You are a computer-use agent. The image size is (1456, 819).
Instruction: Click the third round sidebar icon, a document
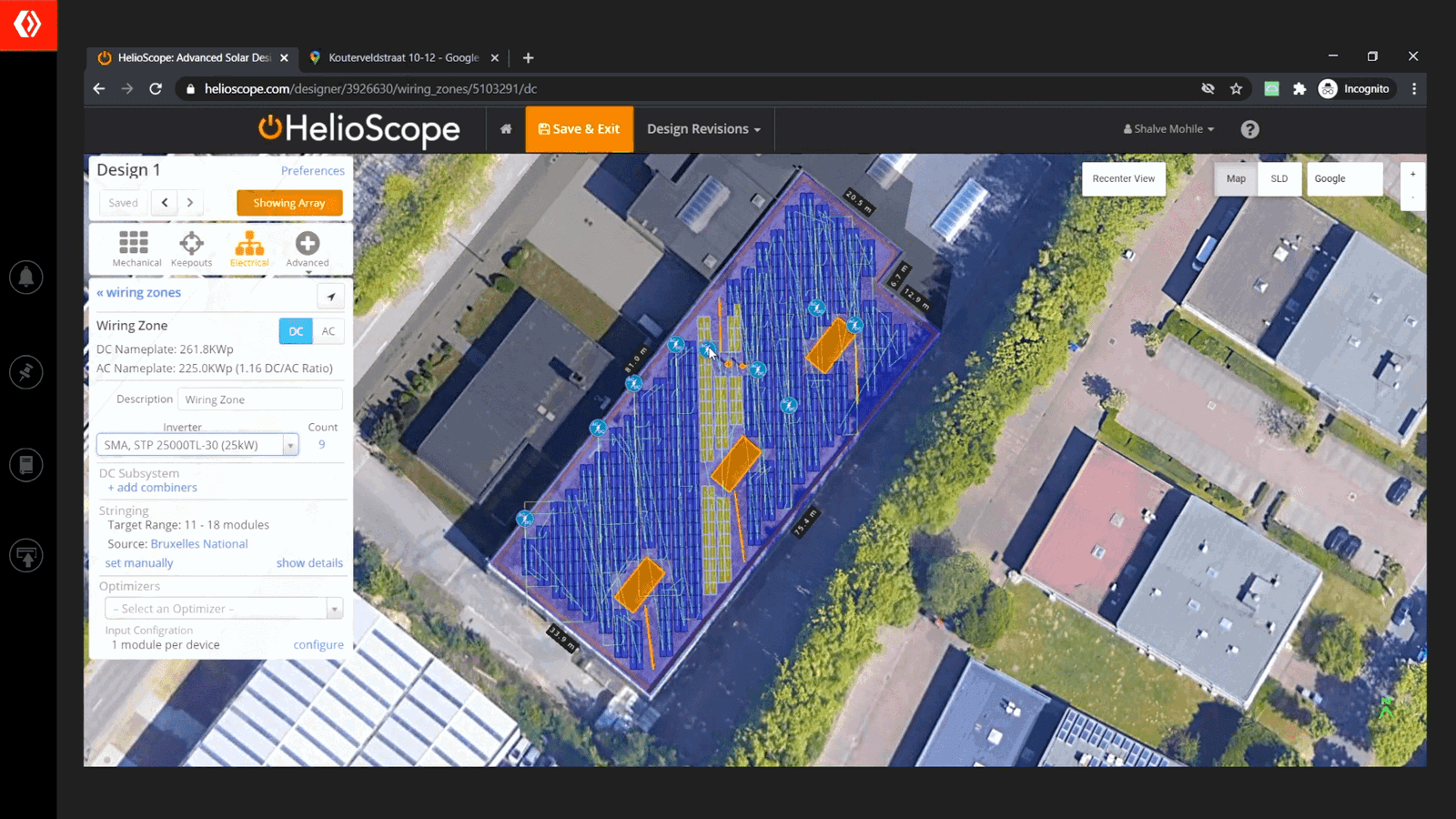click(x=26, y=465)
